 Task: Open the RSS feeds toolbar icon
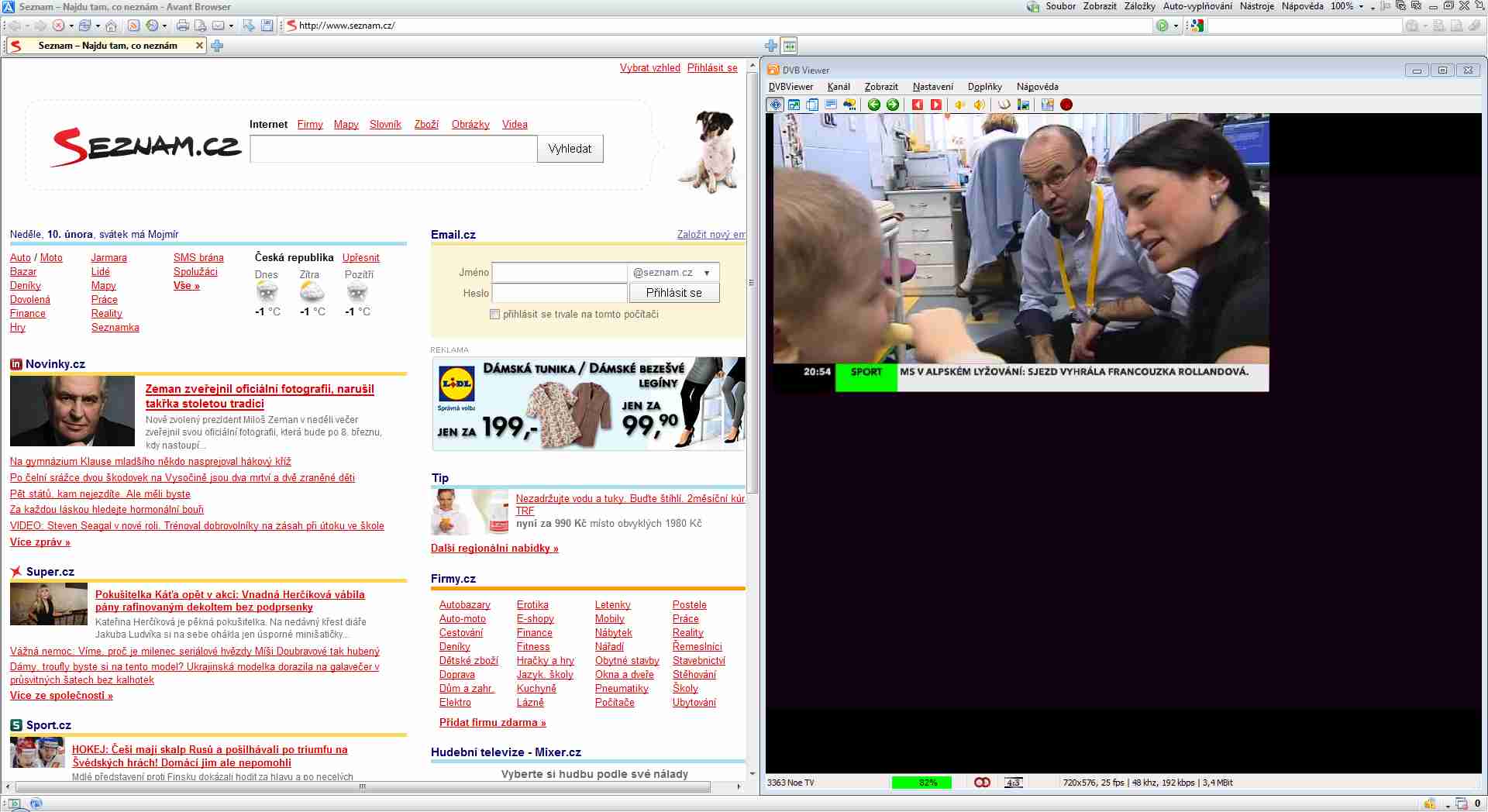(133, 26)
